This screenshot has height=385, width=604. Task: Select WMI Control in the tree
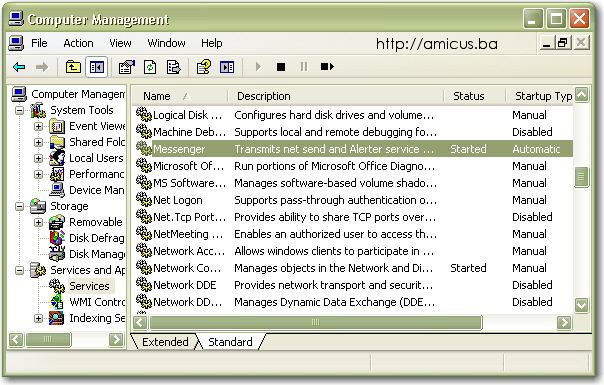tap(87, 302)
